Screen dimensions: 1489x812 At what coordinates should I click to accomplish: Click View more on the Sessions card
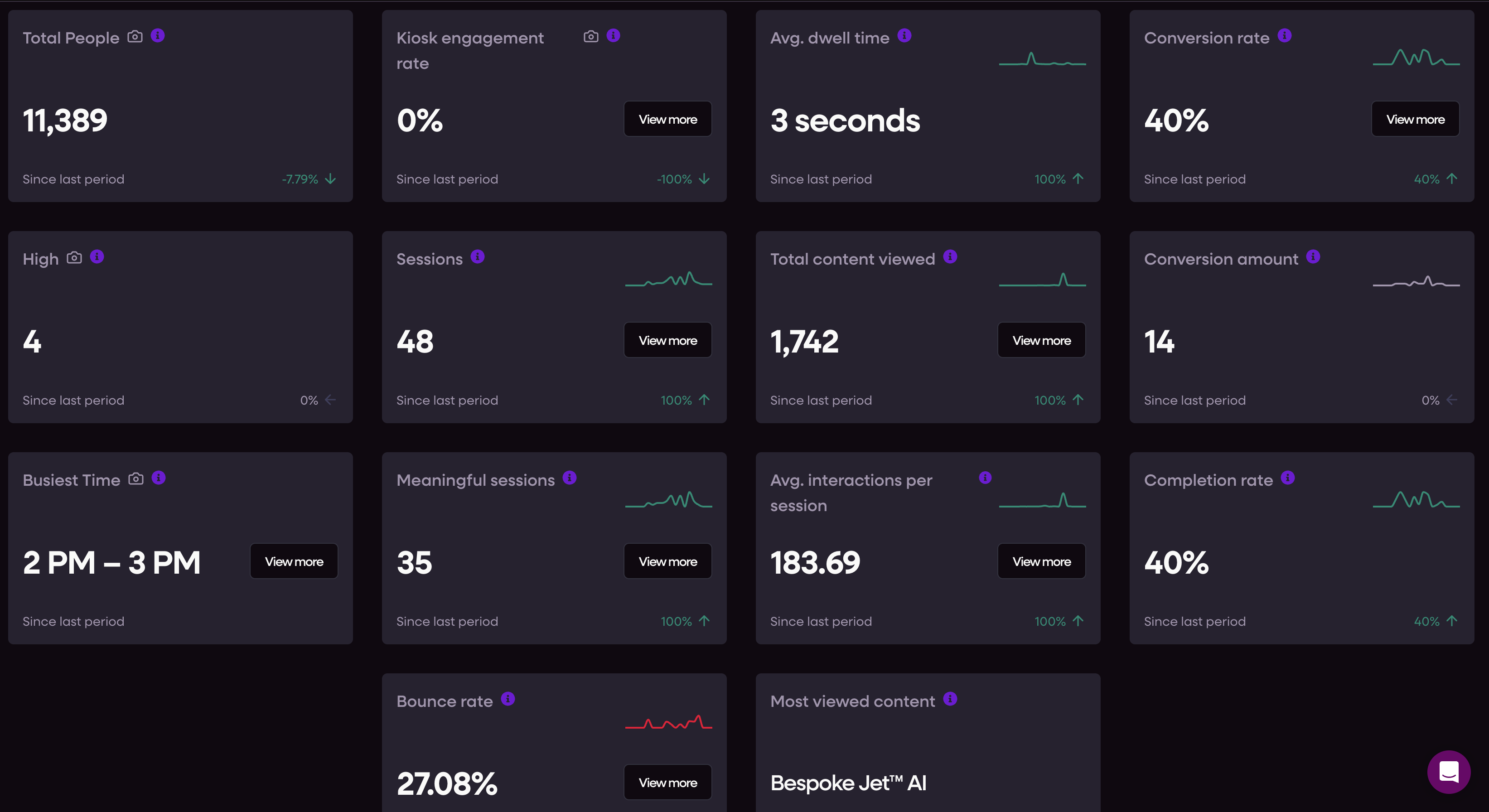pos(667,340)
